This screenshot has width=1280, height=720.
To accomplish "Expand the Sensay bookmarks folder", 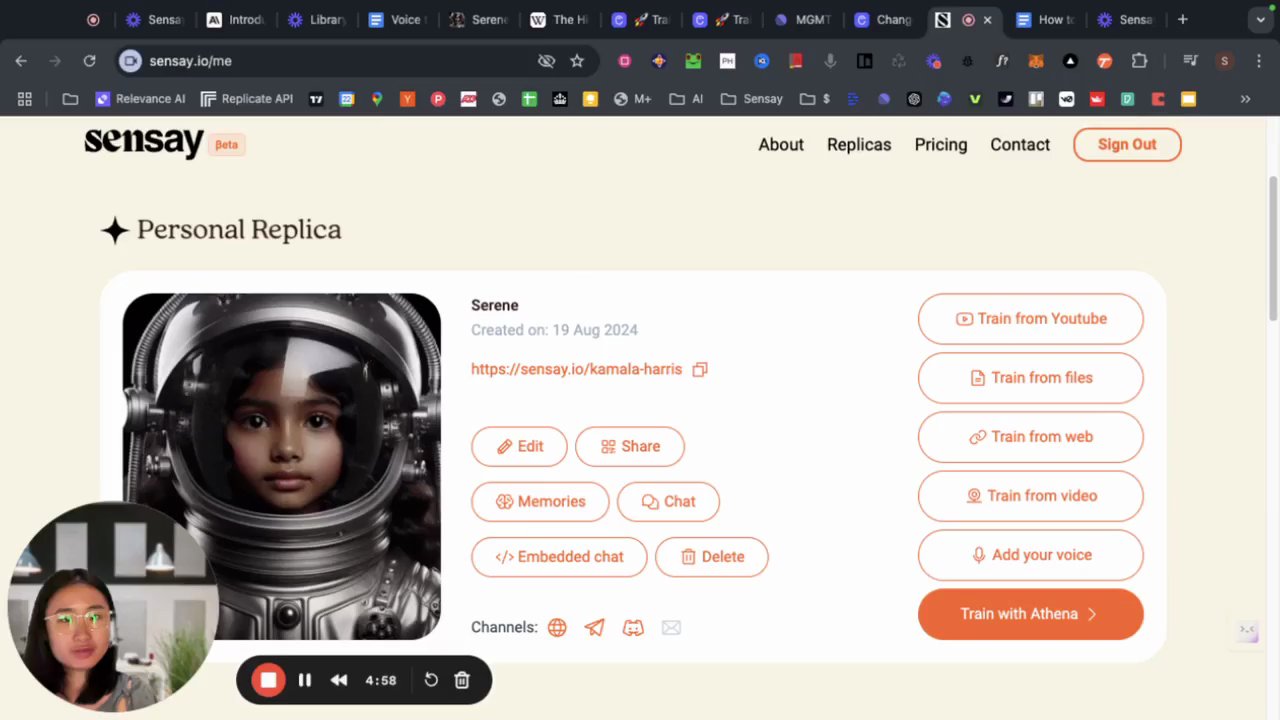I will [752, 99].
